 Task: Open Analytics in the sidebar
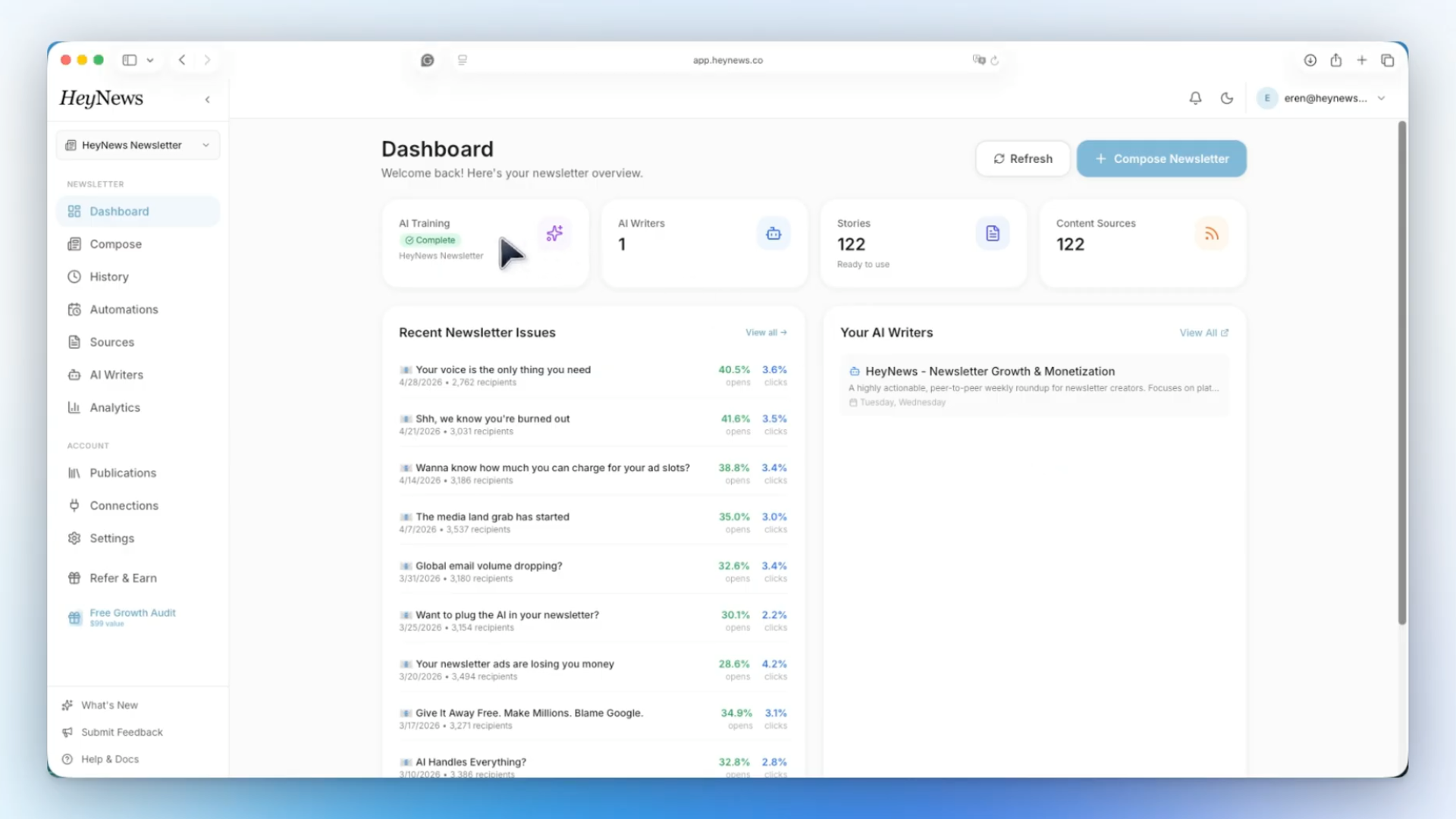(x=138, y=406)
